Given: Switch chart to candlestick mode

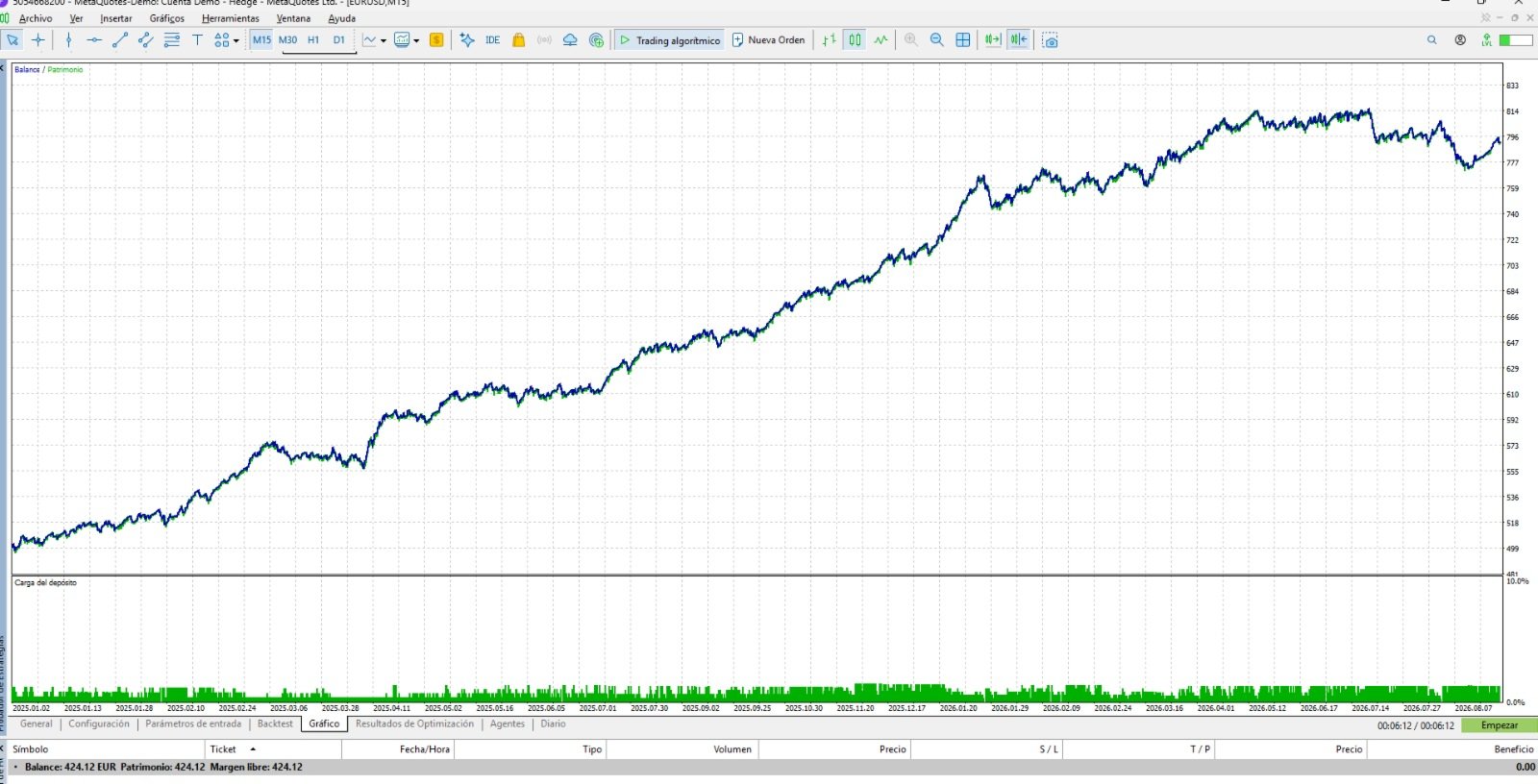Looking at the screenshot, I should click(x=855, y=40).
